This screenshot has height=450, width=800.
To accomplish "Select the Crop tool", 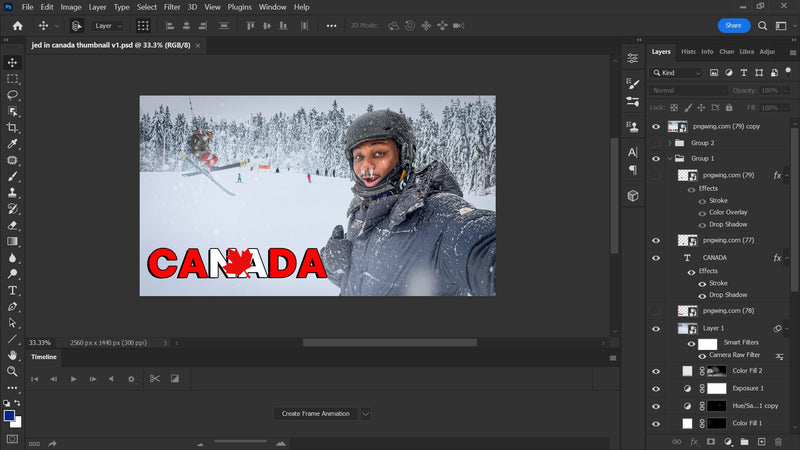I will (13, 128).
